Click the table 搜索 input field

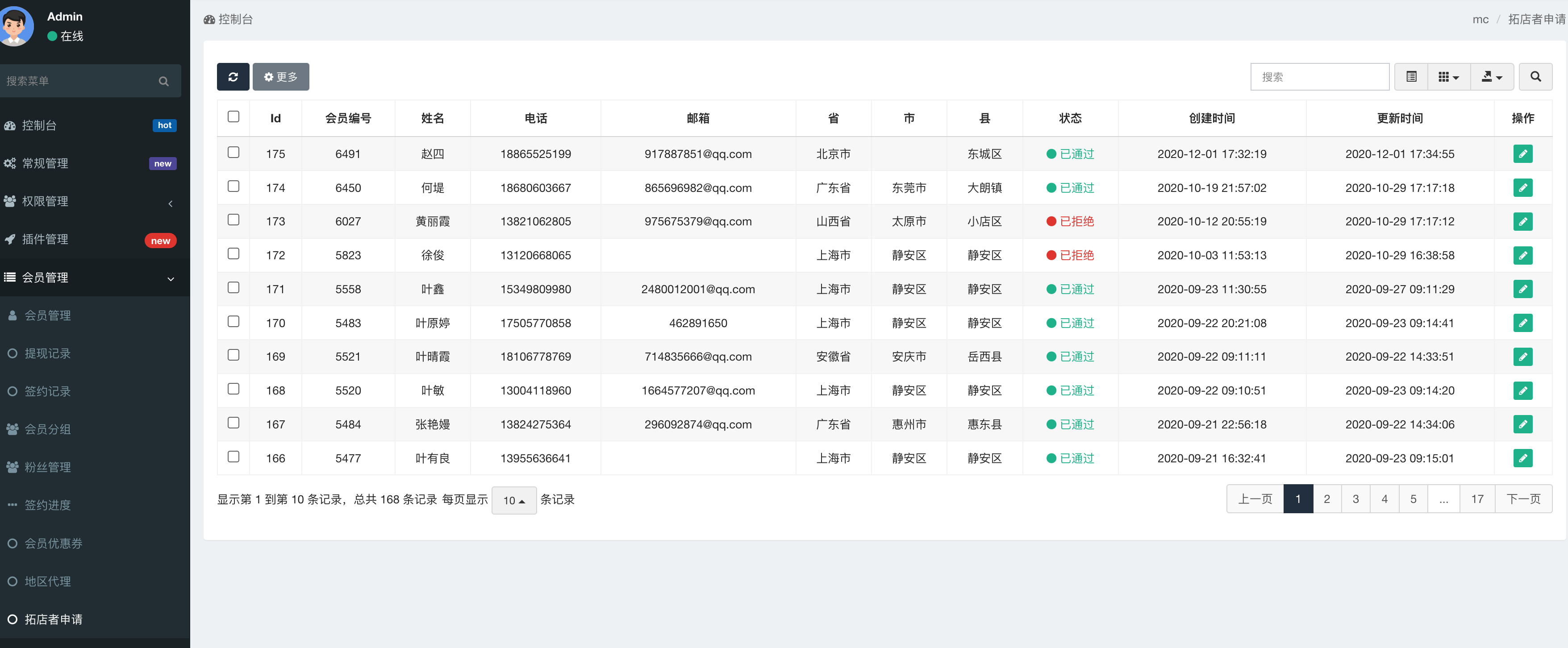1319,77
